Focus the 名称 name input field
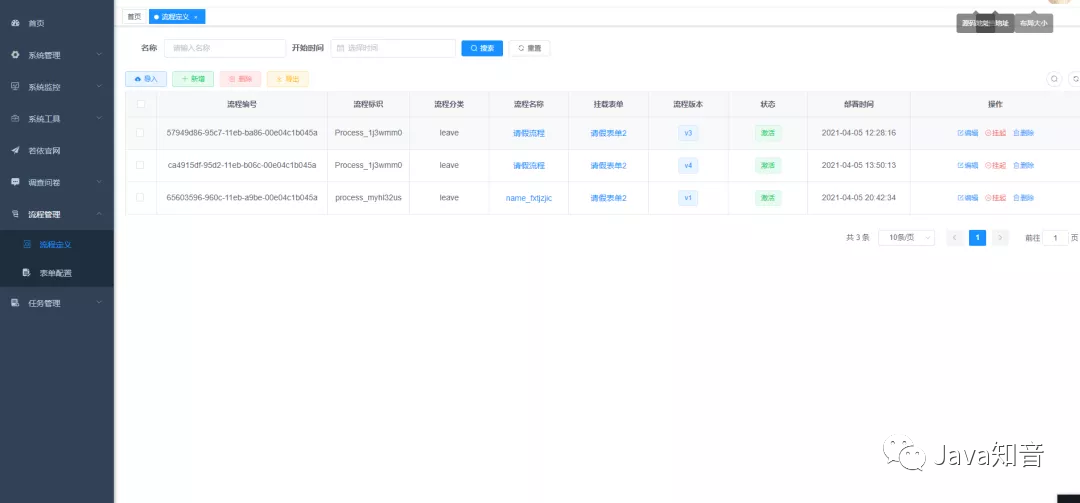Viewport: 1080px width, 503px height. (225, 48)
